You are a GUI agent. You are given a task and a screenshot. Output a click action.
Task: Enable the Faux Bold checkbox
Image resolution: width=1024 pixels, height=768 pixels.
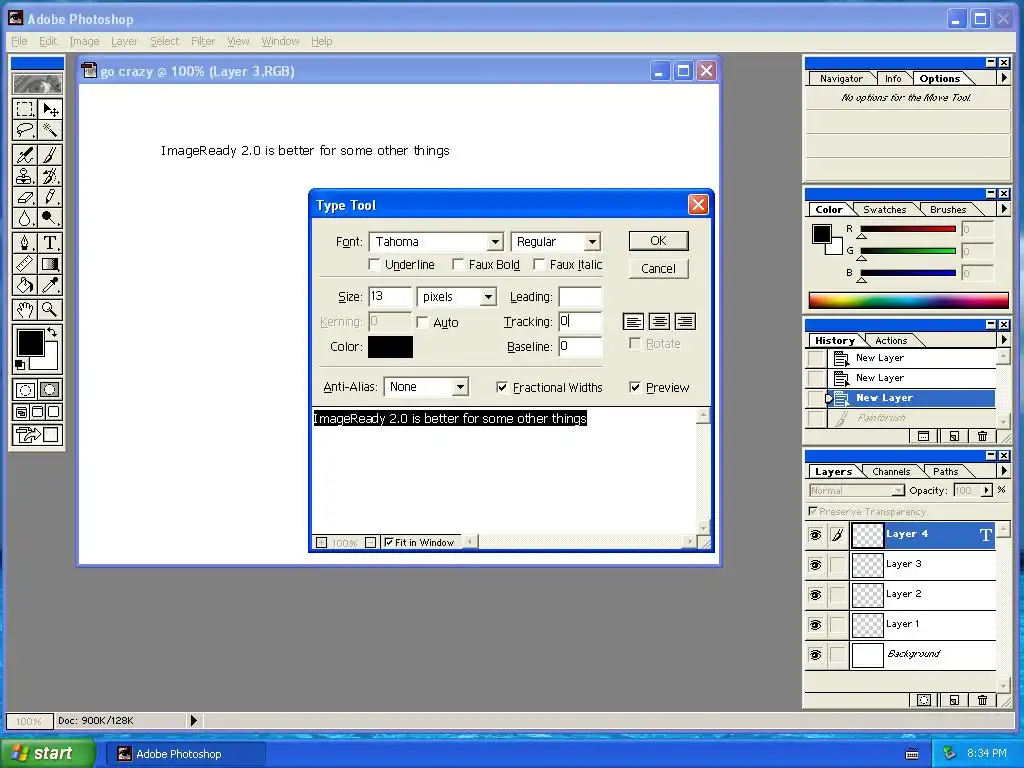[458, 264]
